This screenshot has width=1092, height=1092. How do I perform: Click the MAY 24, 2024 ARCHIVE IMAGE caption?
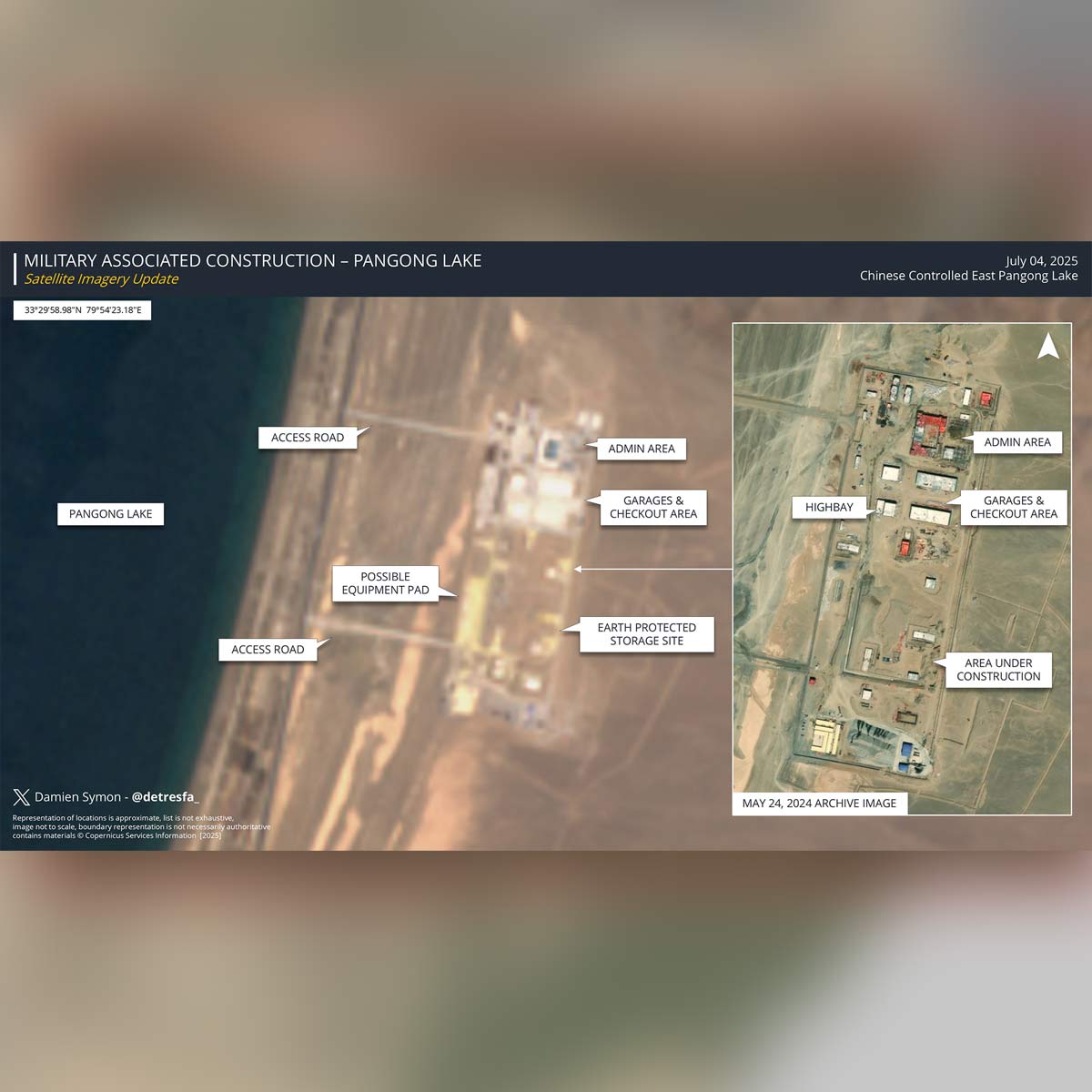point(819,804)
